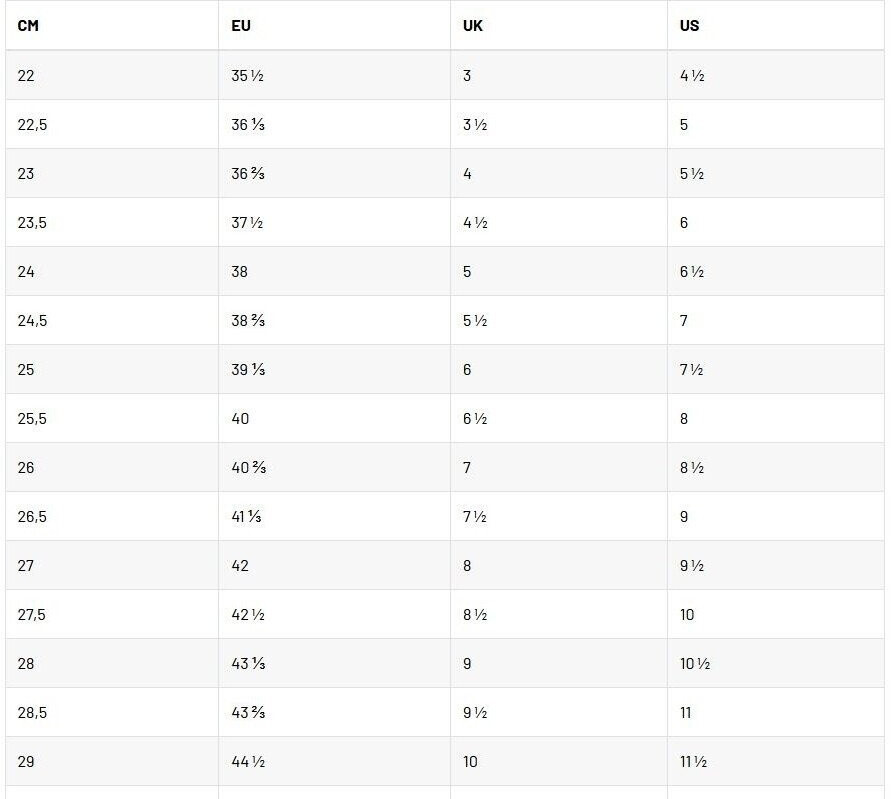
Task: Select the 22 CM cell
Action: click(x=26, y=75)
